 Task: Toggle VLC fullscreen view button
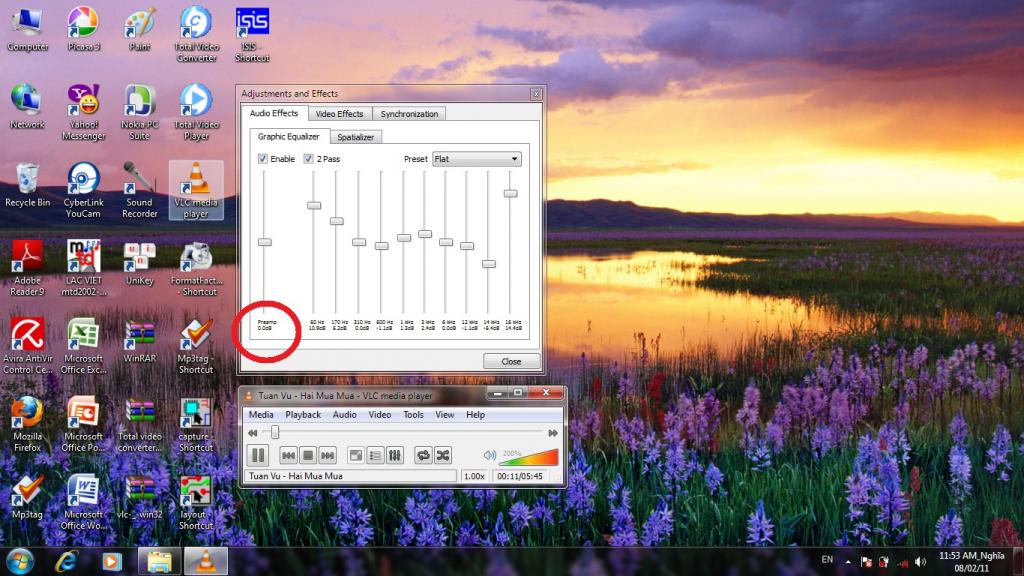click(356, 455)
